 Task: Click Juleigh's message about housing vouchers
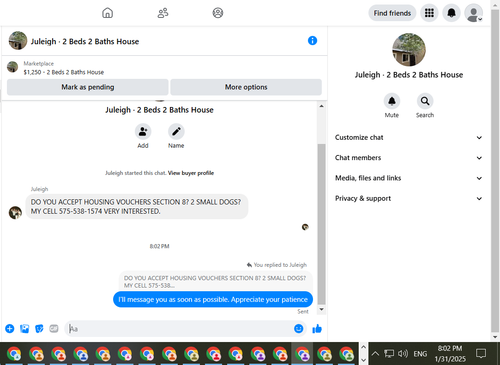[137, 207]
